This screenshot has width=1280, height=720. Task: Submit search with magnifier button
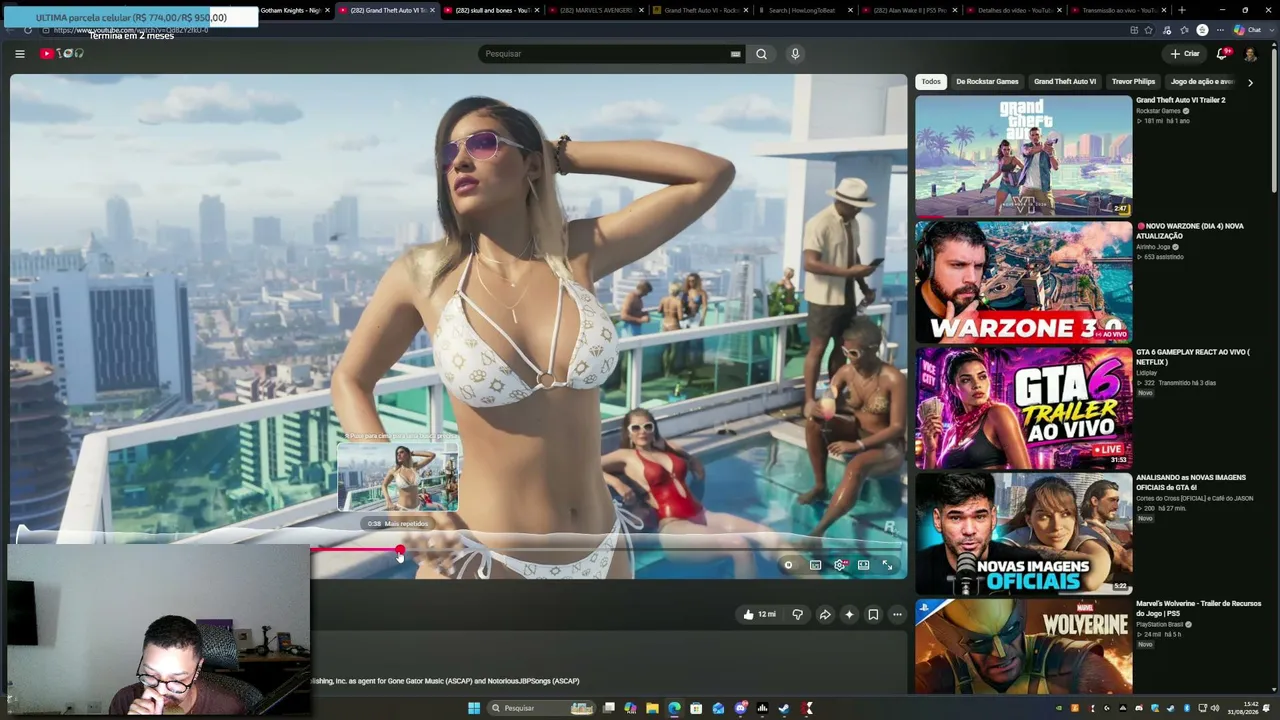[761, 54]
